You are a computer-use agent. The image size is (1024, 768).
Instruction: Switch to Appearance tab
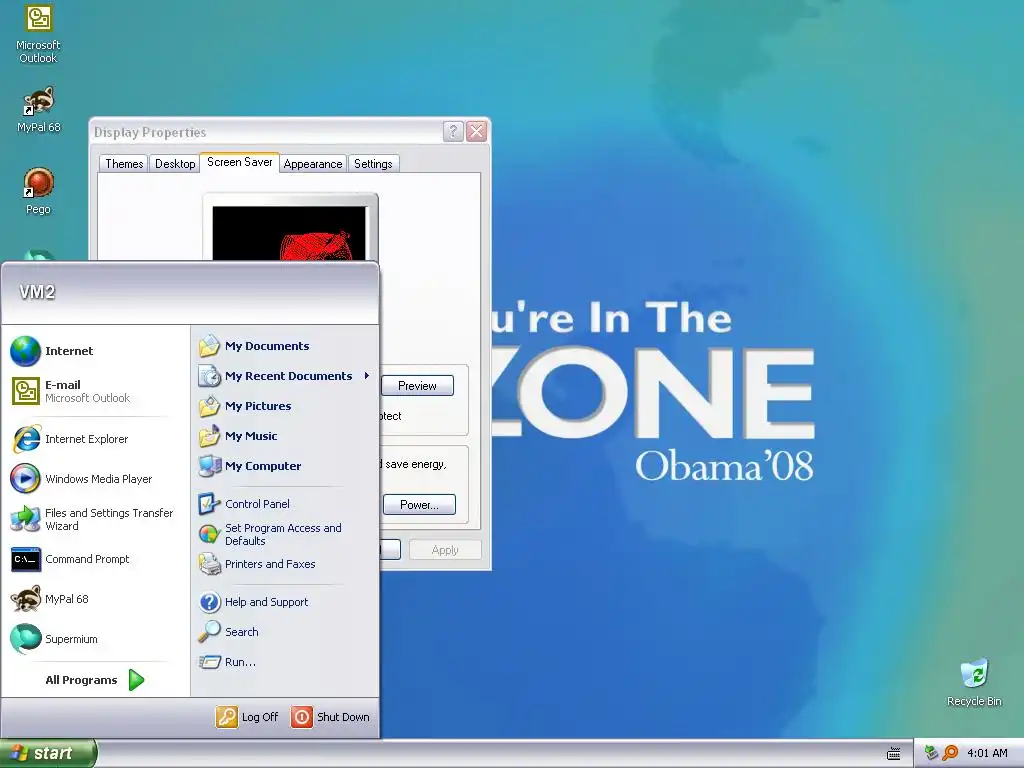coord(313,164)
